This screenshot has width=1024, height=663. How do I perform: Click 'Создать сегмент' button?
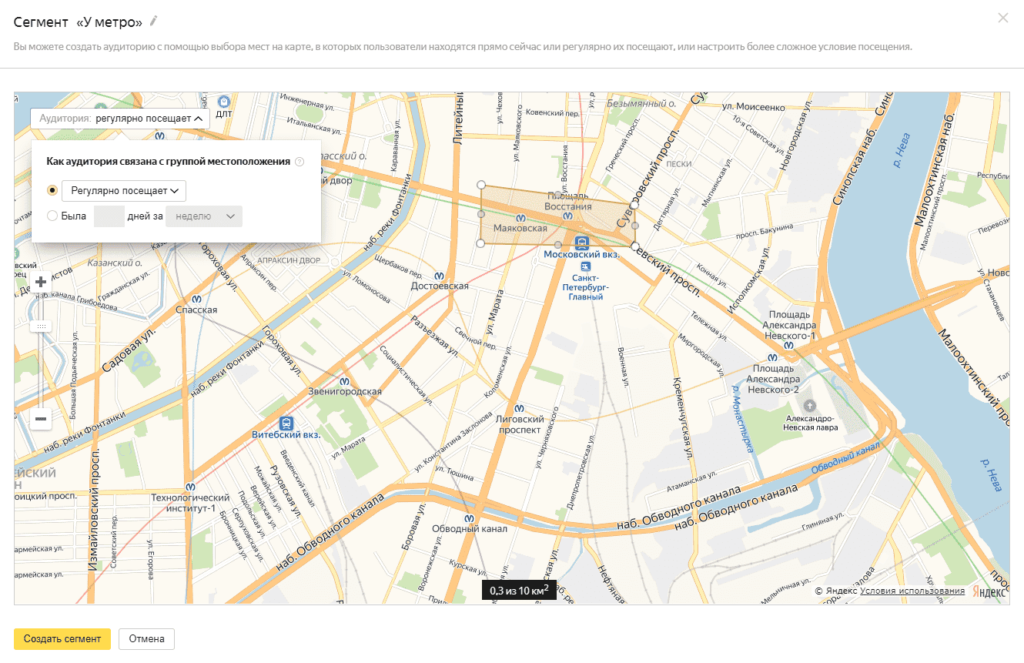point(62,639)
